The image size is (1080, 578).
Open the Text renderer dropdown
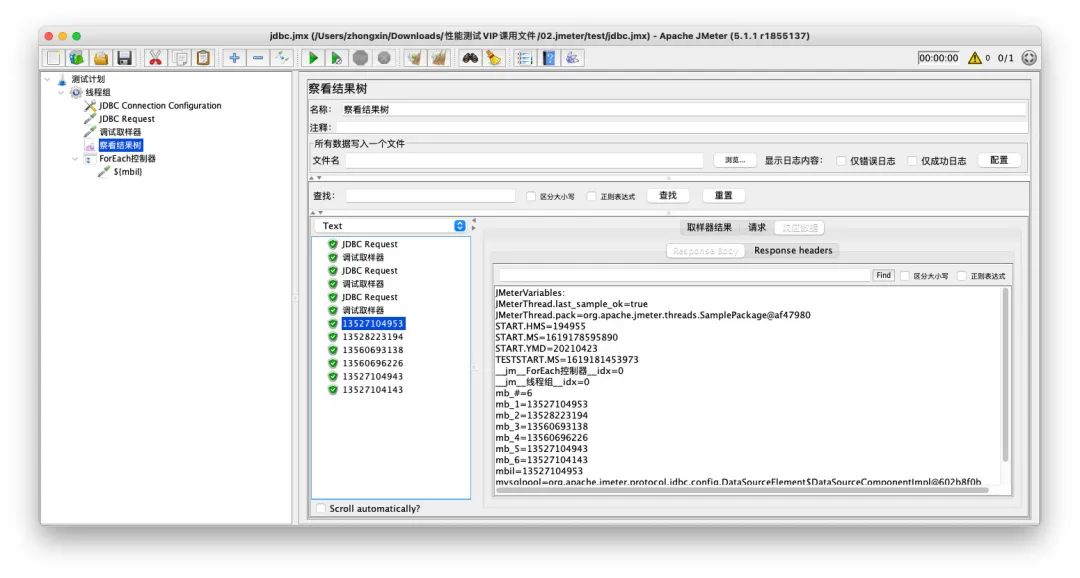(x=391, y=226)
